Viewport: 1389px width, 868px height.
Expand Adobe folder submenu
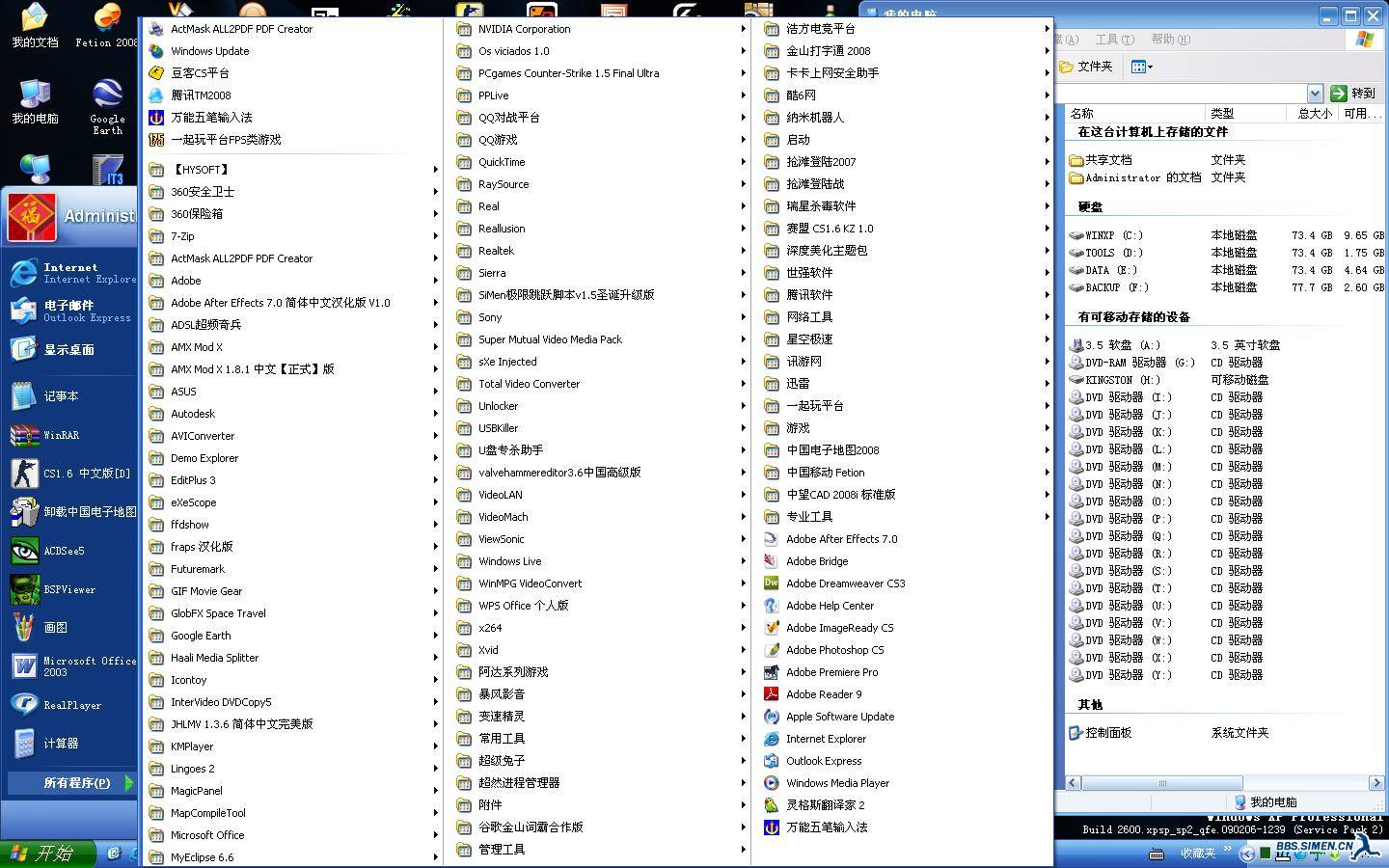click(293, 281)
